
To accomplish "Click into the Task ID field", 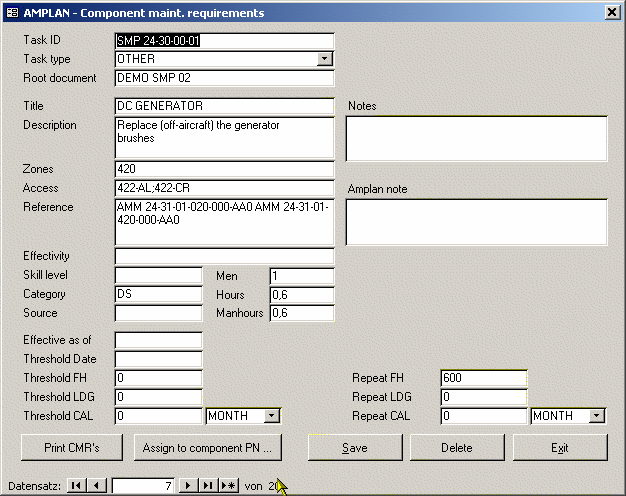I will pos(224,41).
